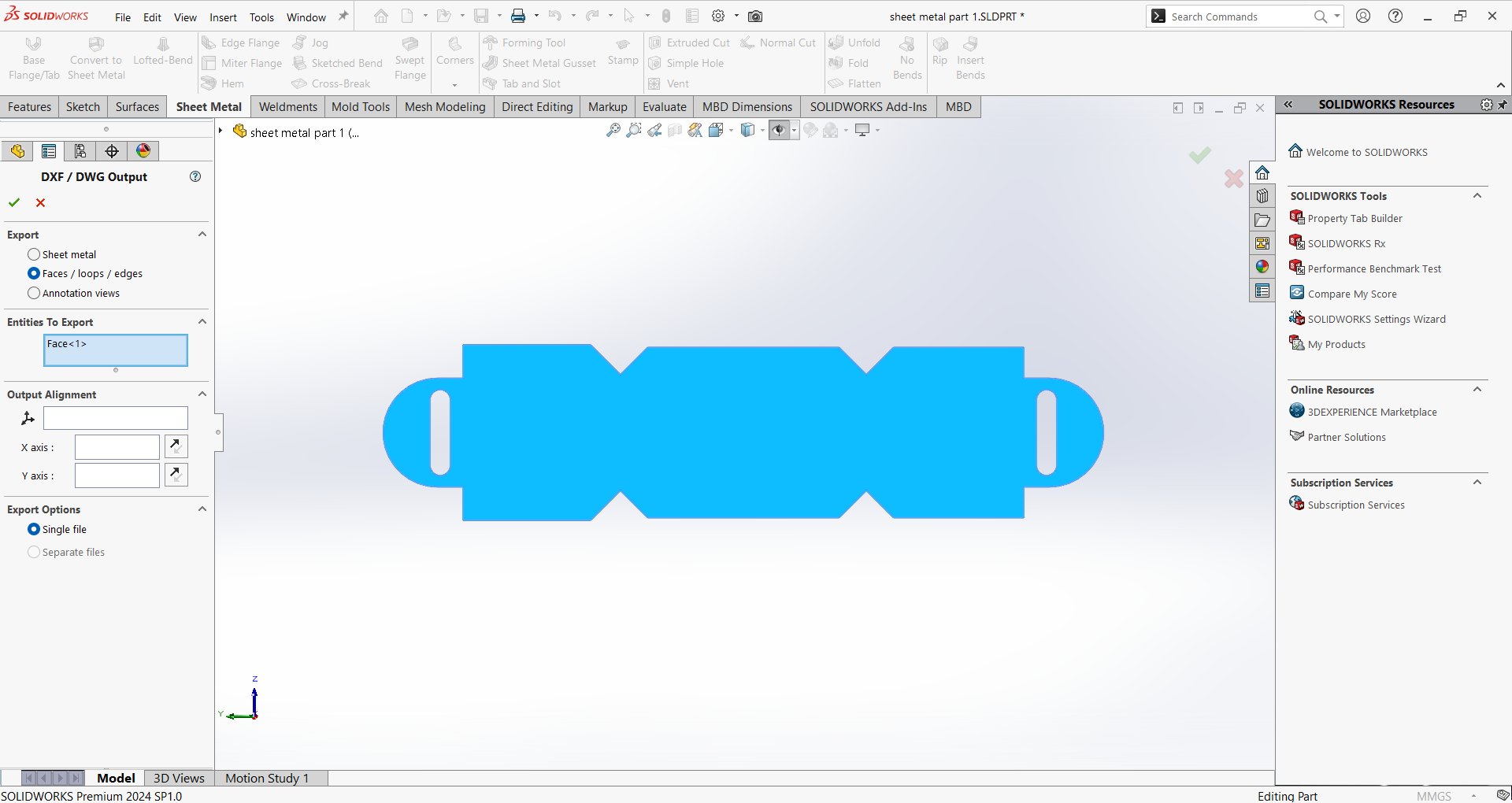Click the Hide/Show Items icon
The width and height of the screenshot is (1512, 803).
coord(779,130)
